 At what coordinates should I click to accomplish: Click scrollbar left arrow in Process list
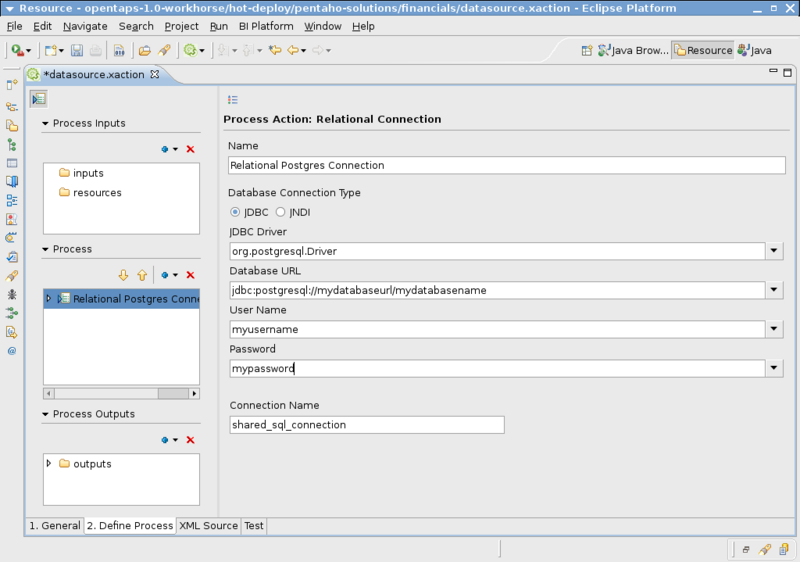(x=49, y=394)
